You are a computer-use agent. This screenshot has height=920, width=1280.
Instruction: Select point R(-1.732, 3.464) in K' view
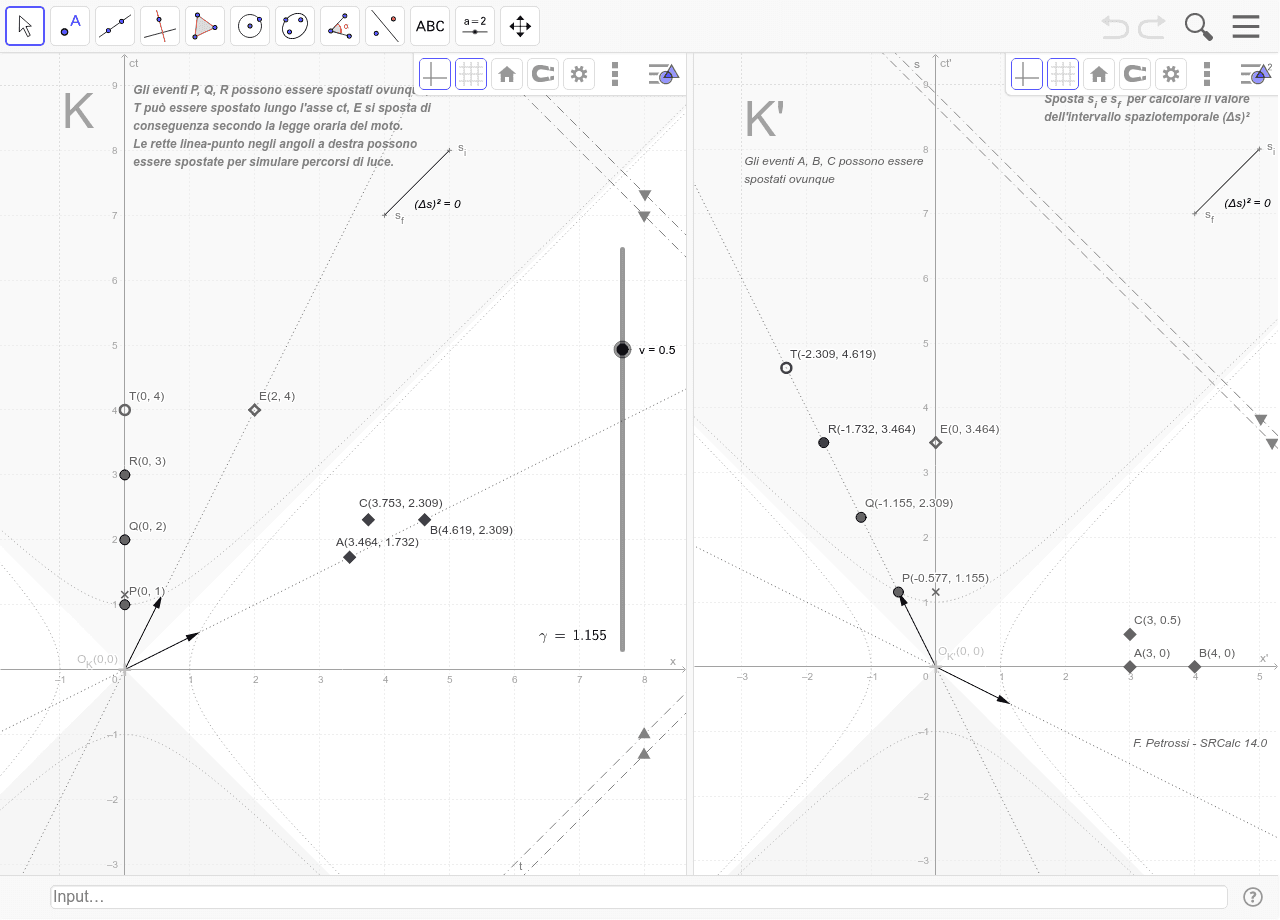click(824, 442)
